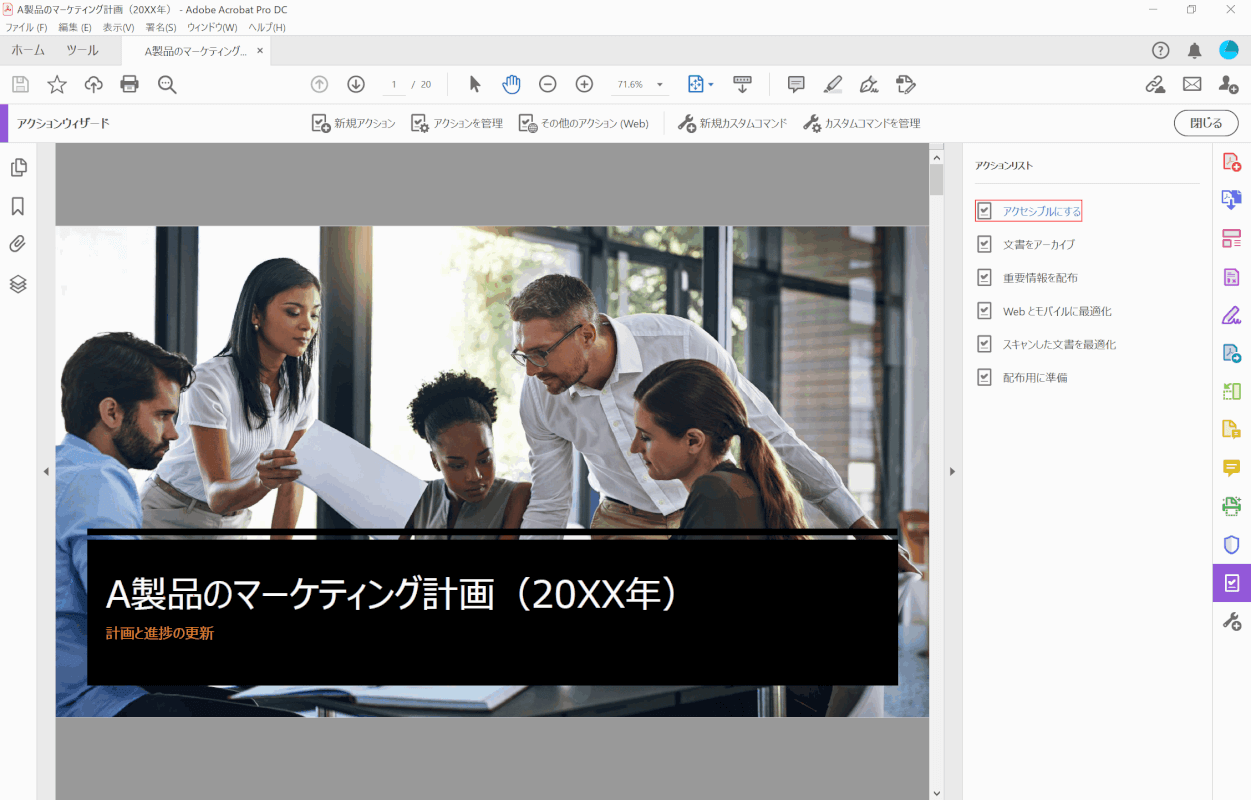
Task: Open the Layers side panel
Action: tap(17, 284)
